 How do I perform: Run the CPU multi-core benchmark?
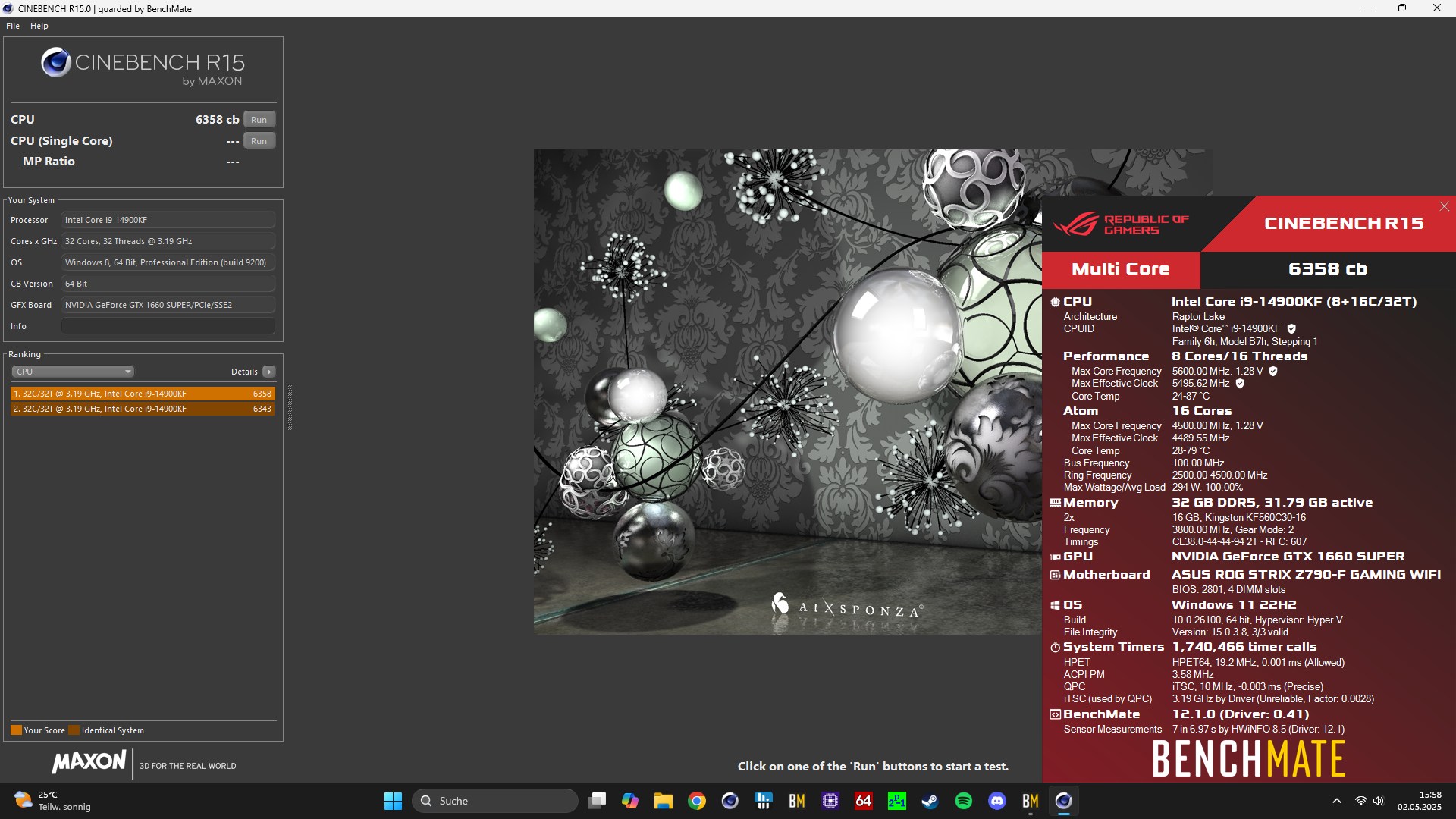pyautogui.click(x=259, y=120)
